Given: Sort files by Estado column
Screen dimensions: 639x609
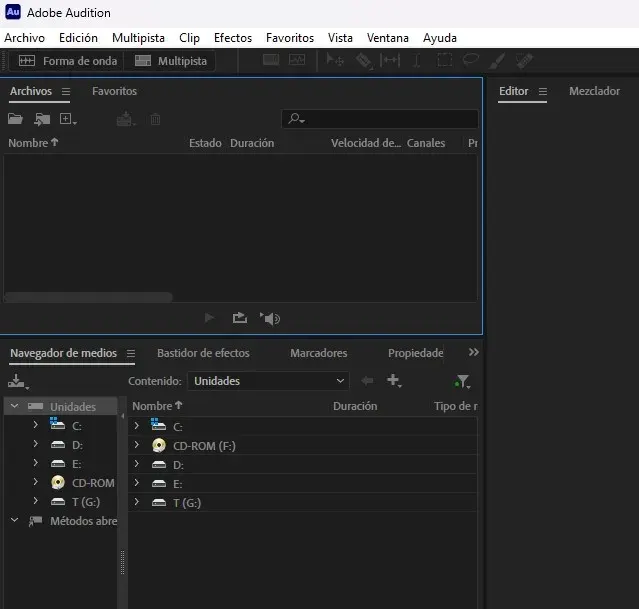Looking at the screenshot, I should [205, 143].
